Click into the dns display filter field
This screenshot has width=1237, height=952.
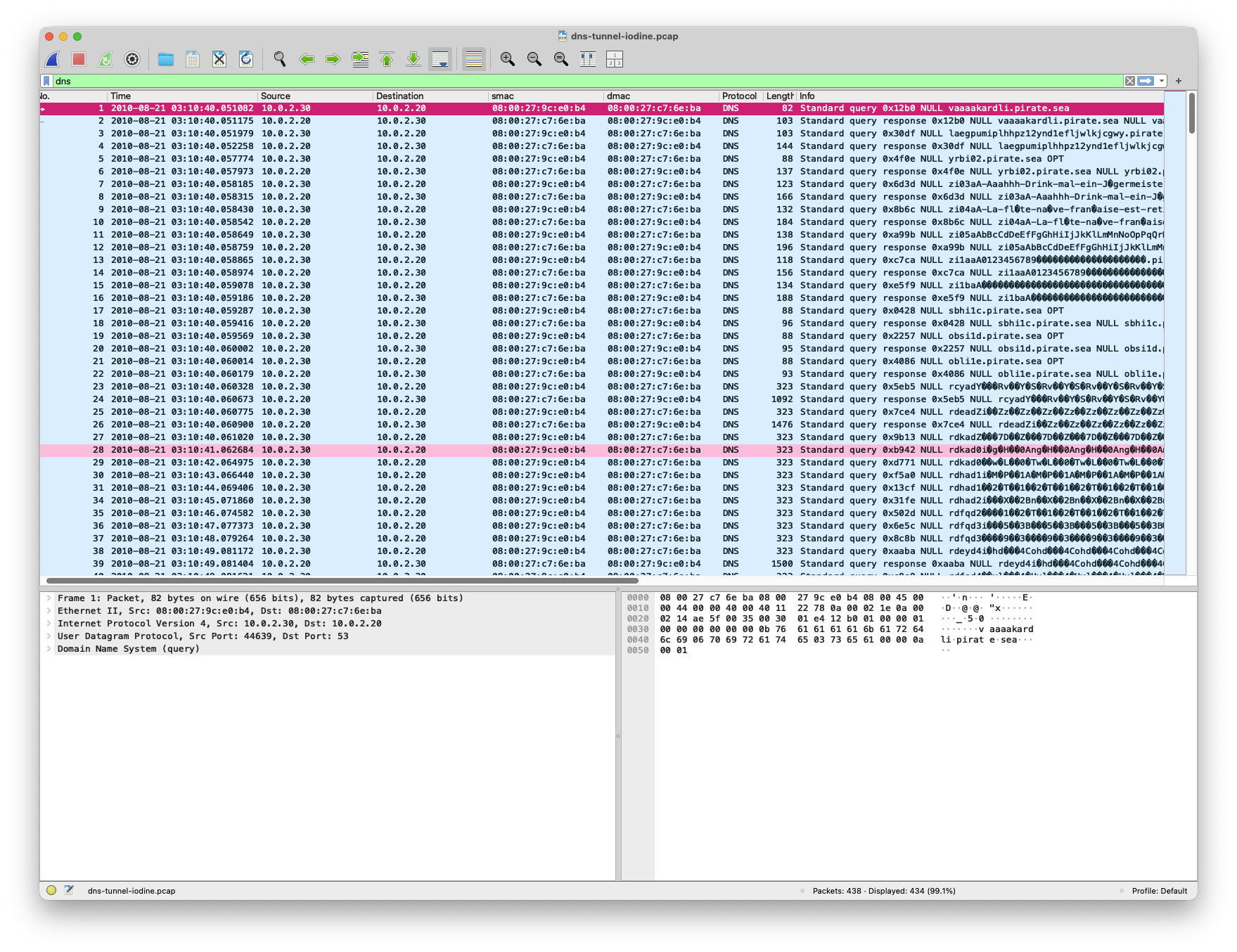coord(588,81)
